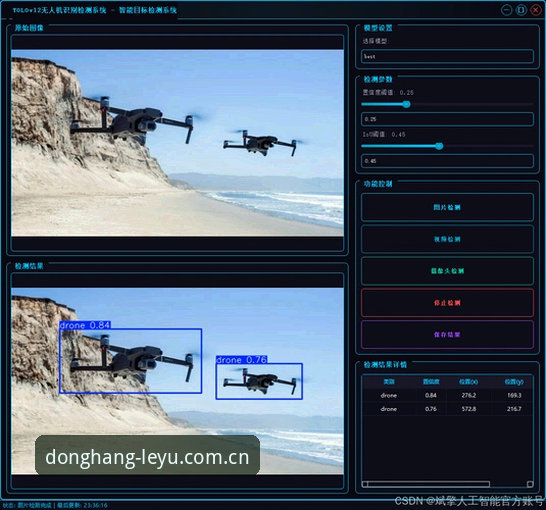Open the model selection dropdown showing best
The image size is (546, 510).
pos(447,56)
